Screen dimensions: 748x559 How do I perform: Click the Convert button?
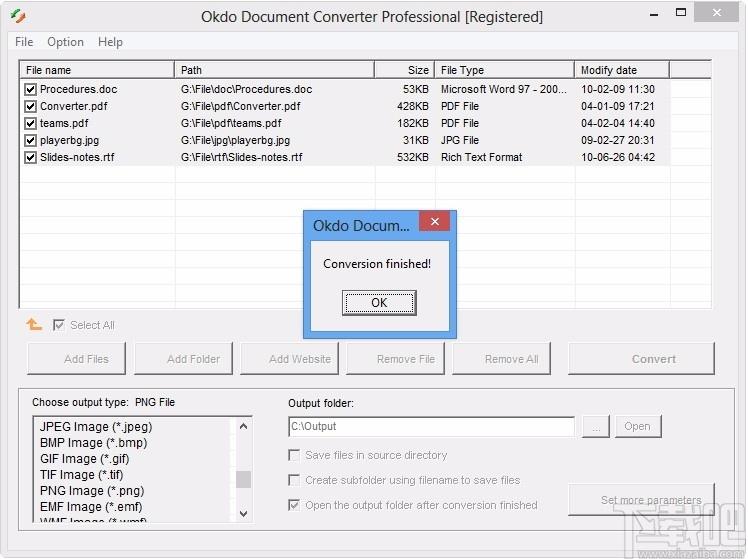coord(642,359)
